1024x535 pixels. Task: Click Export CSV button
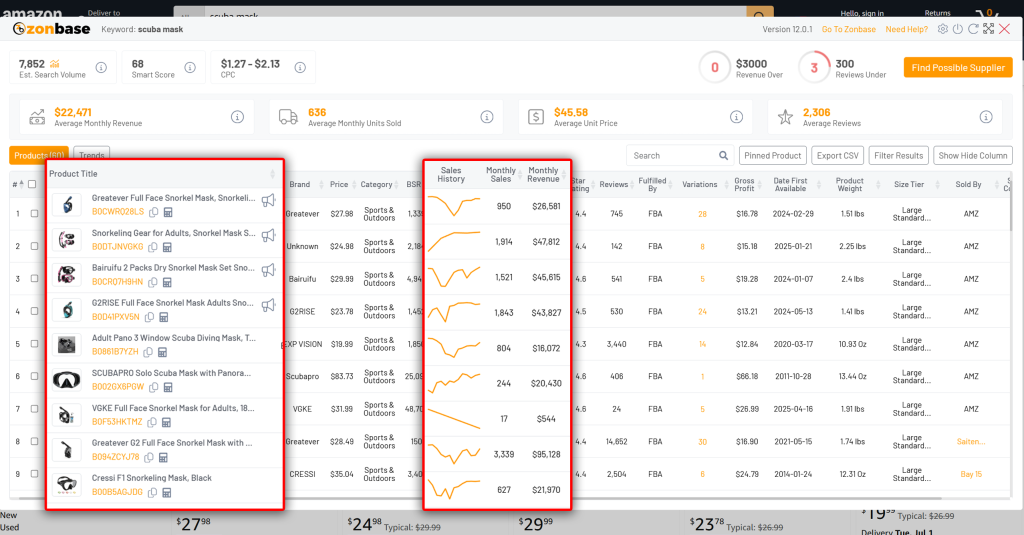coord(837,155)
